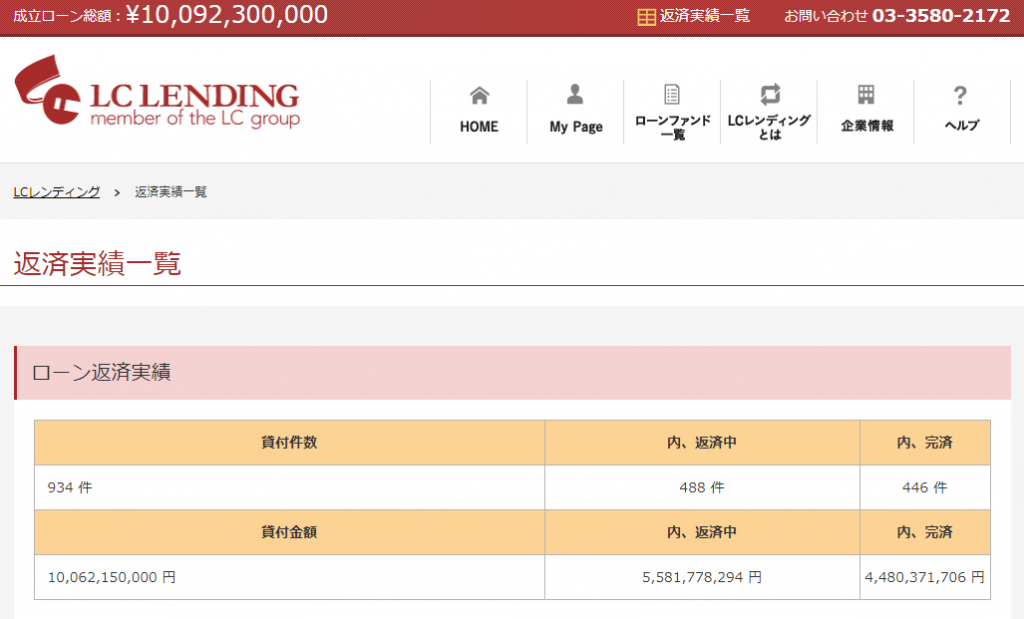This screenshot has height=619, width=1024.
Task: Open the LCレンディングとは menu label
Action: pos(769,127)
